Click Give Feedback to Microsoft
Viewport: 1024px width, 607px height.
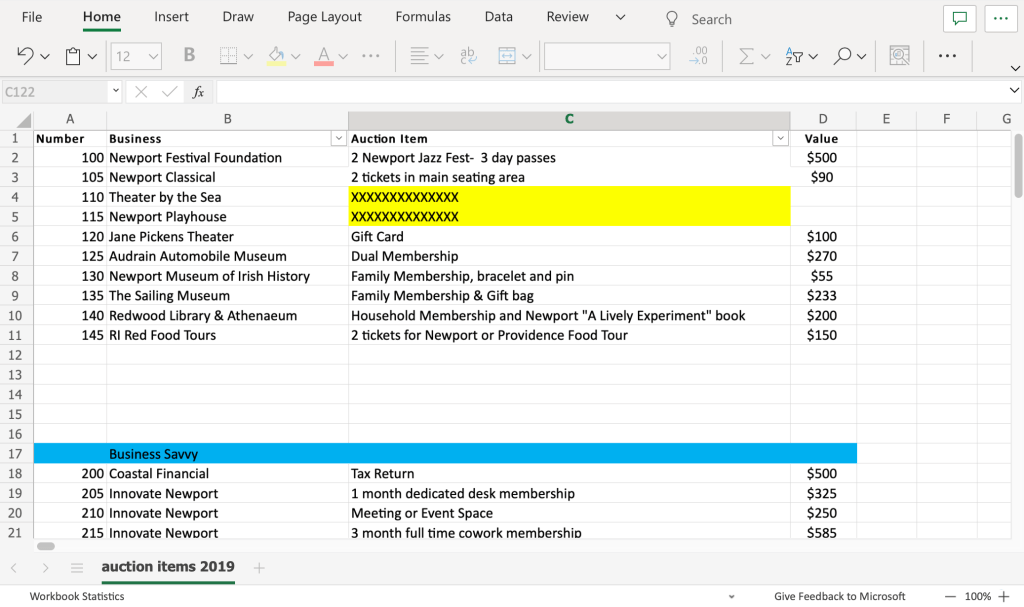[839, 596]
